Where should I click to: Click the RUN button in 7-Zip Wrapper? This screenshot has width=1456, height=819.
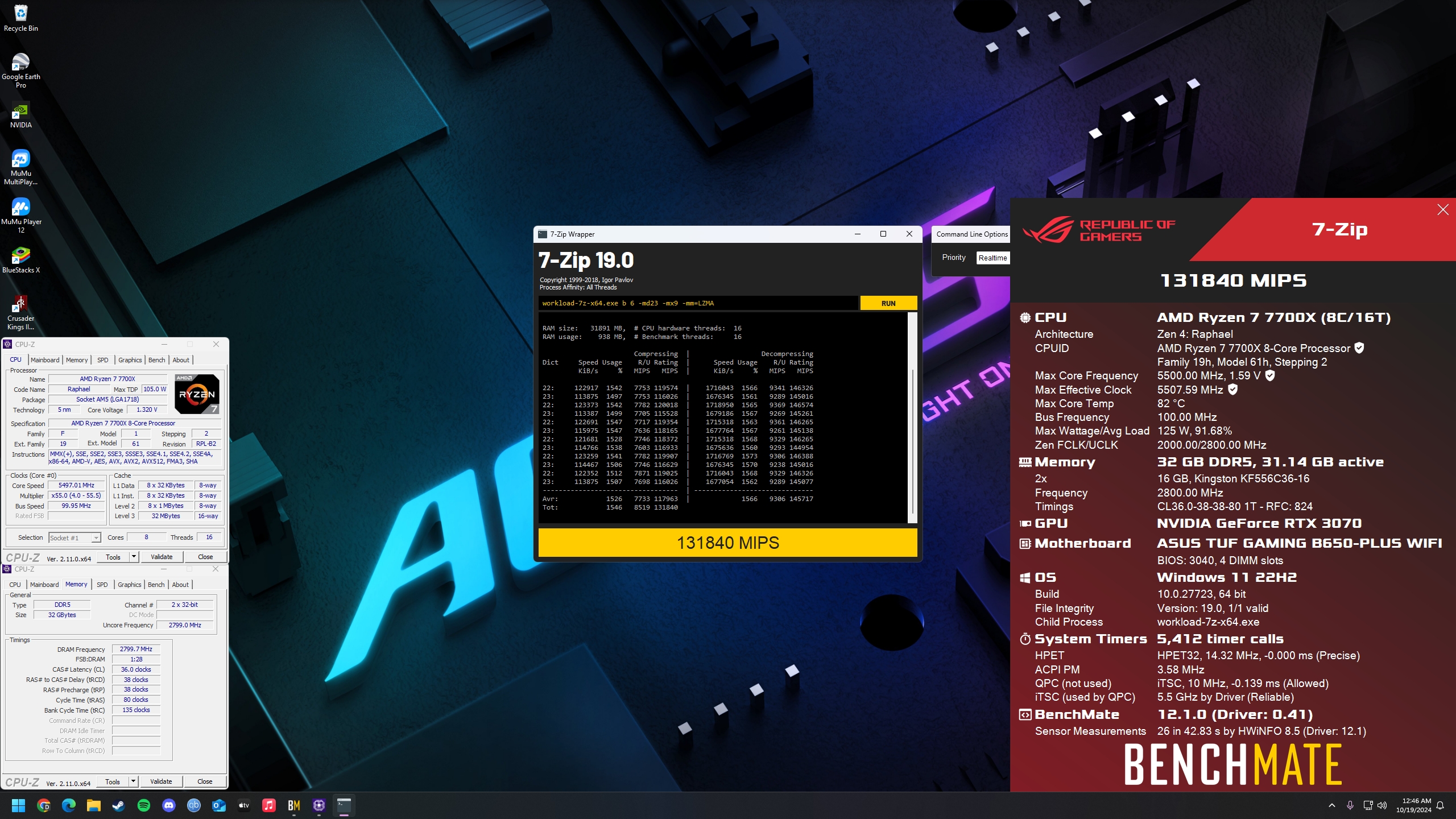click(888, 303)
